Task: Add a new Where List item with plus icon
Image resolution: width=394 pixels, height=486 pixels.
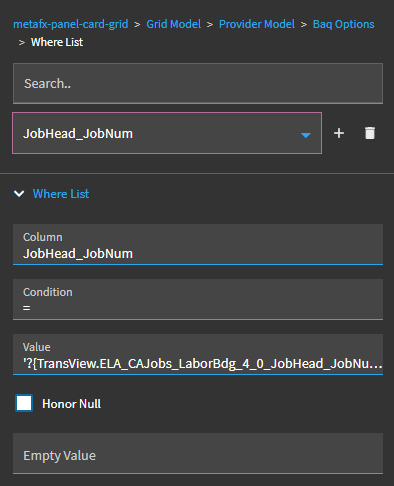Action: pos(339,133)
